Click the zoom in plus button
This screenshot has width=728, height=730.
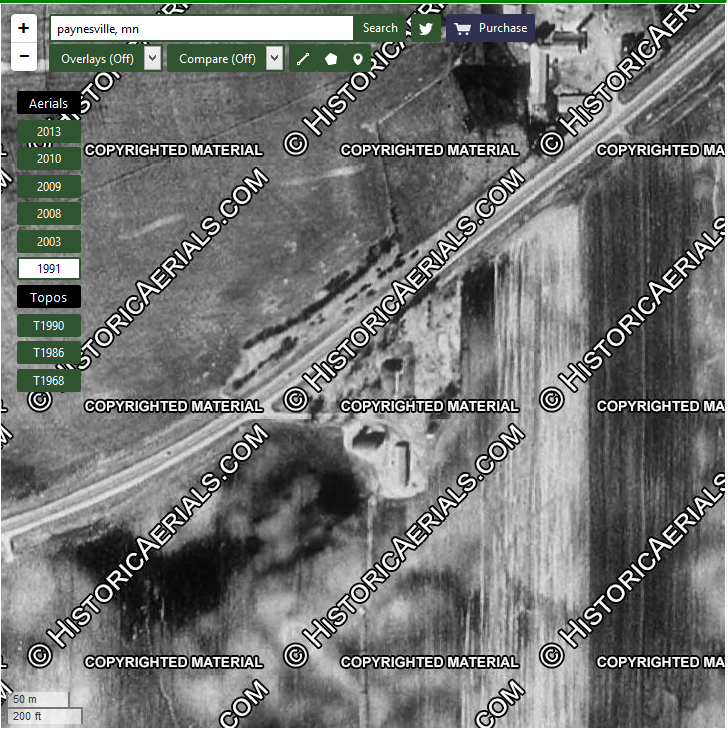[24, 28]
